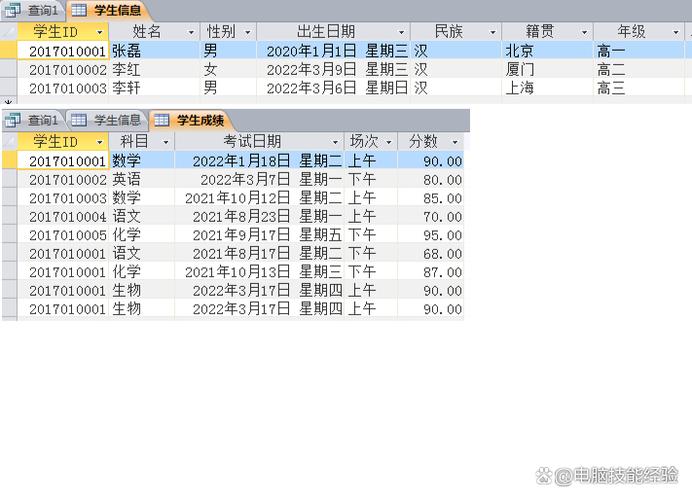This screenshot has height=500, width=692.
Task: Open the 科目 column dropdown arrow
Action: point(166,142)
